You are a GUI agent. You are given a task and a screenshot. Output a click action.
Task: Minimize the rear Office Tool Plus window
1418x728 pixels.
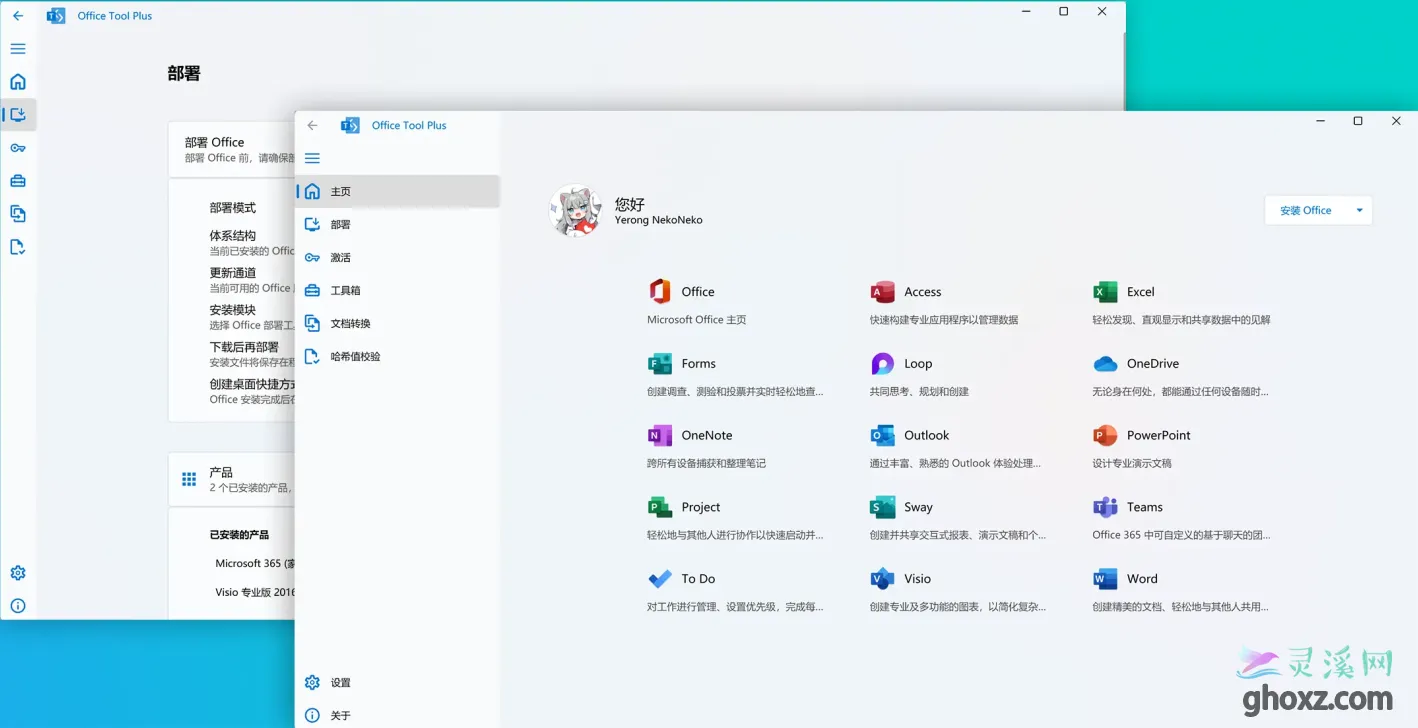tap(1026, 11)
